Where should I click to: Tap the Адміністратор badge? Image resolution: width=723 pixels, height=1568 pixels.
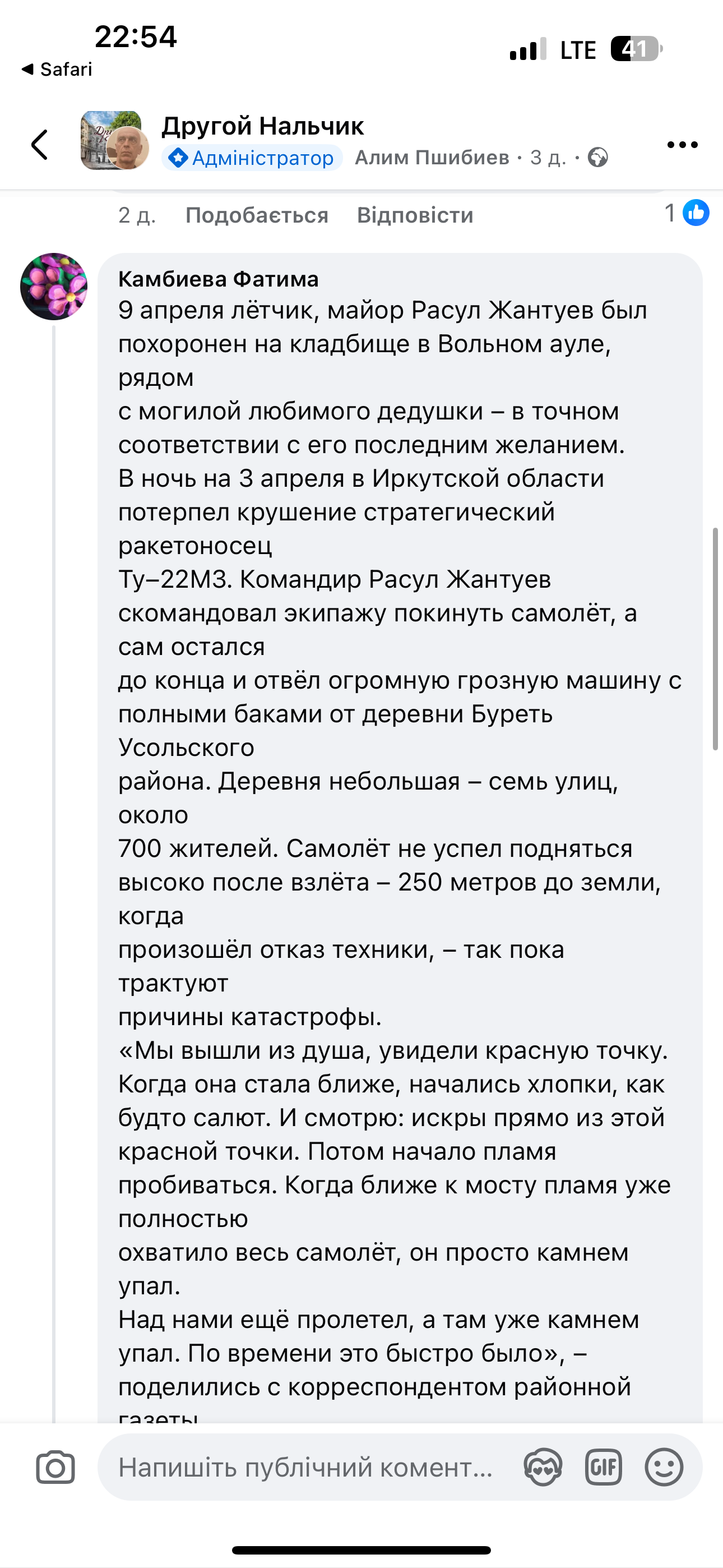tap(252, 158)
